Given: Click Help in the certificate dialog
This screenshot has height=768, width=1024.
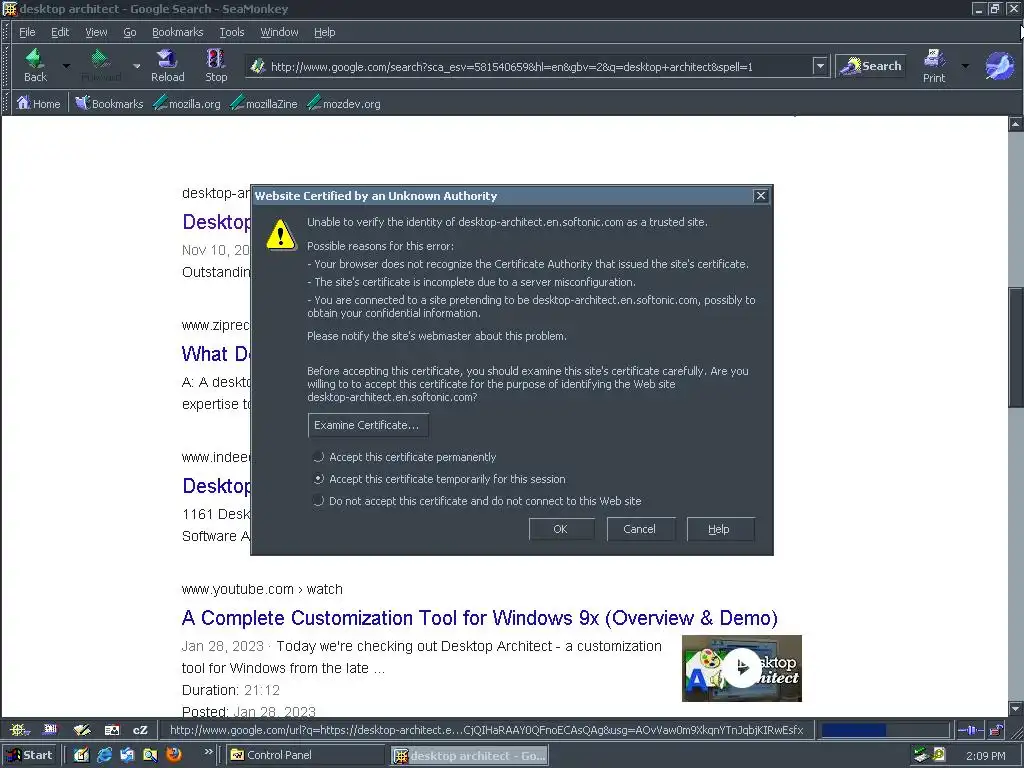Looking at the screenshot, I should (720, 529).
